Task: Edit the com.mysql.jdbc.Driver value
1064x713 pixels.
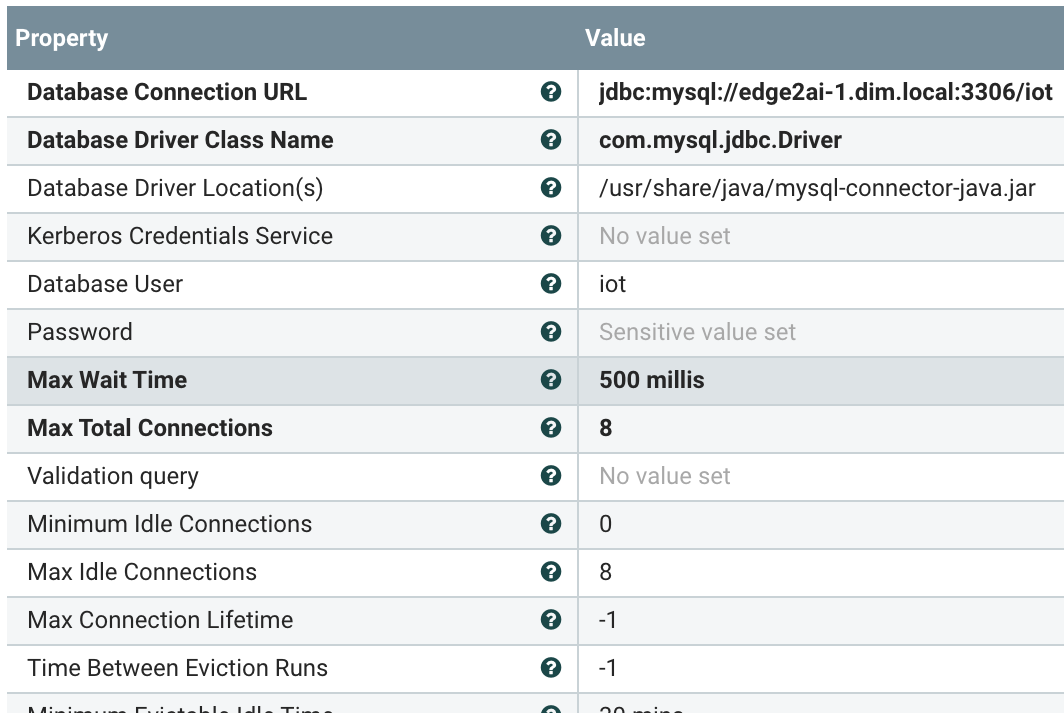Action: pyautogui.click(x=720, y=140)
